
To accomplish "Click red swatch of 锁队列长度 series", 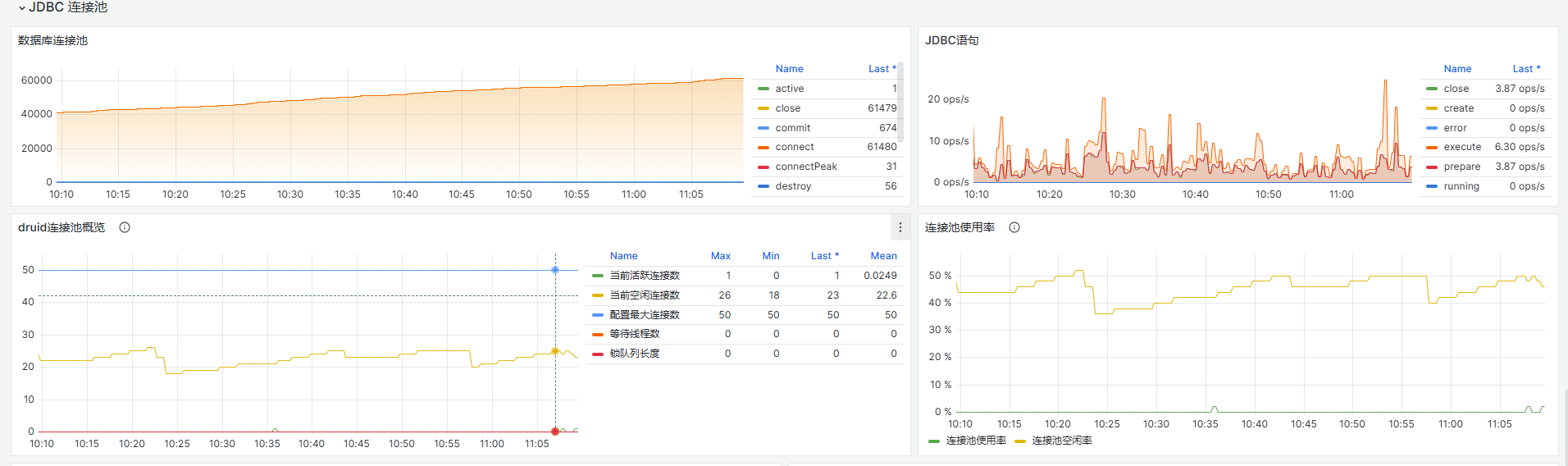I will [598, 354].
